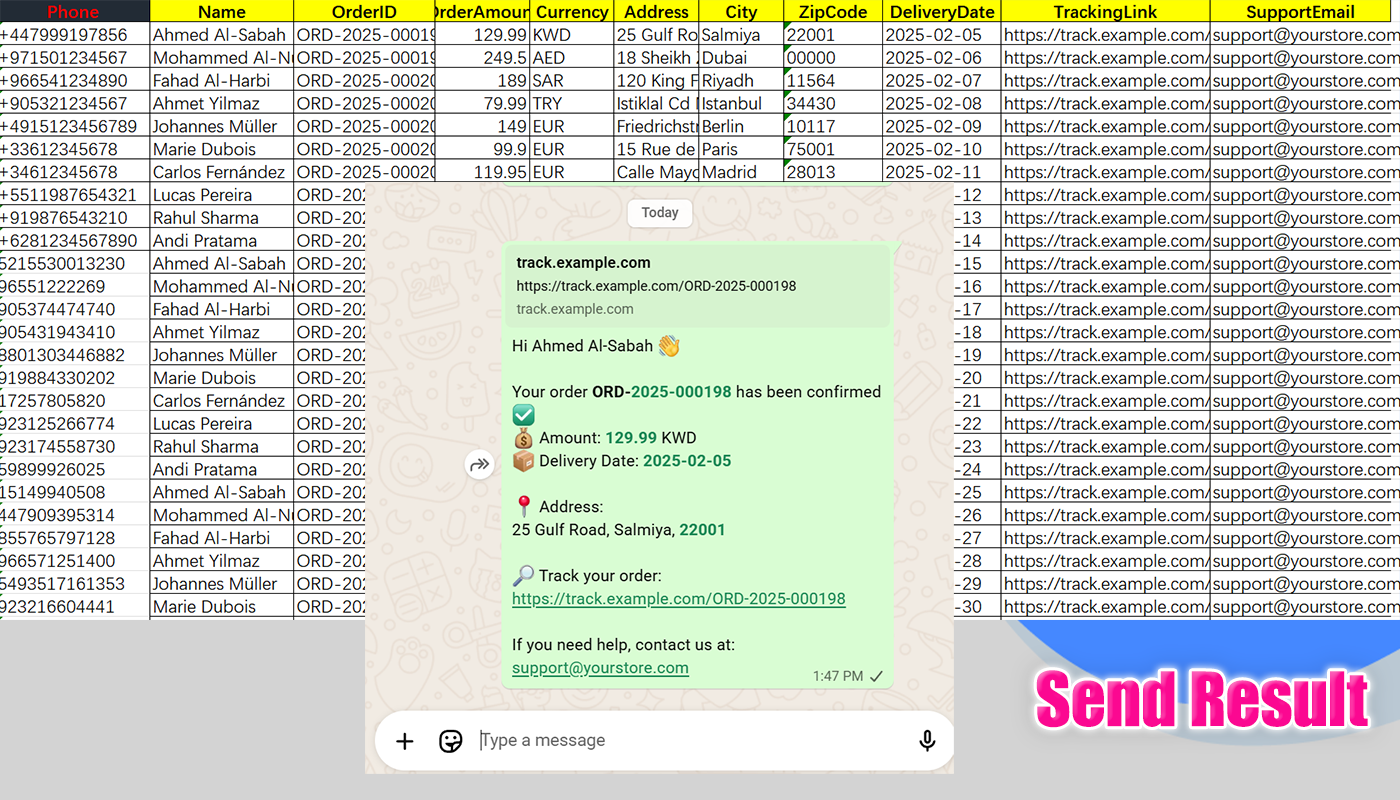
Task: Select Rahul Sharma in the +919876543210 row
Action: coord(222,218)
